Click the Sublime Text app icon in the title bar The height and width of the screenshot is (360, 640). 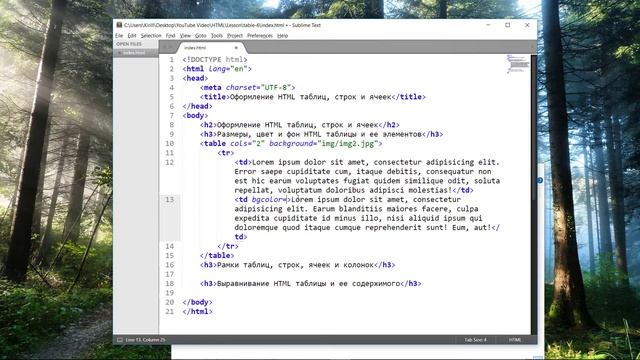pos(119,25)
